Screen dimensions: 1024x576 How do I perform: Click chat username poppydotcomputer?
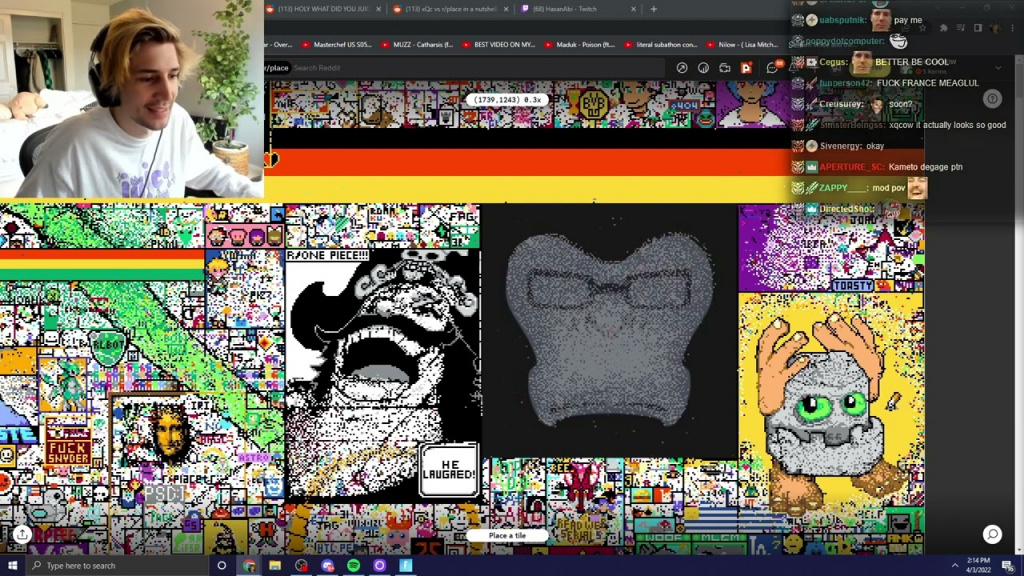(x=844, y=41)
